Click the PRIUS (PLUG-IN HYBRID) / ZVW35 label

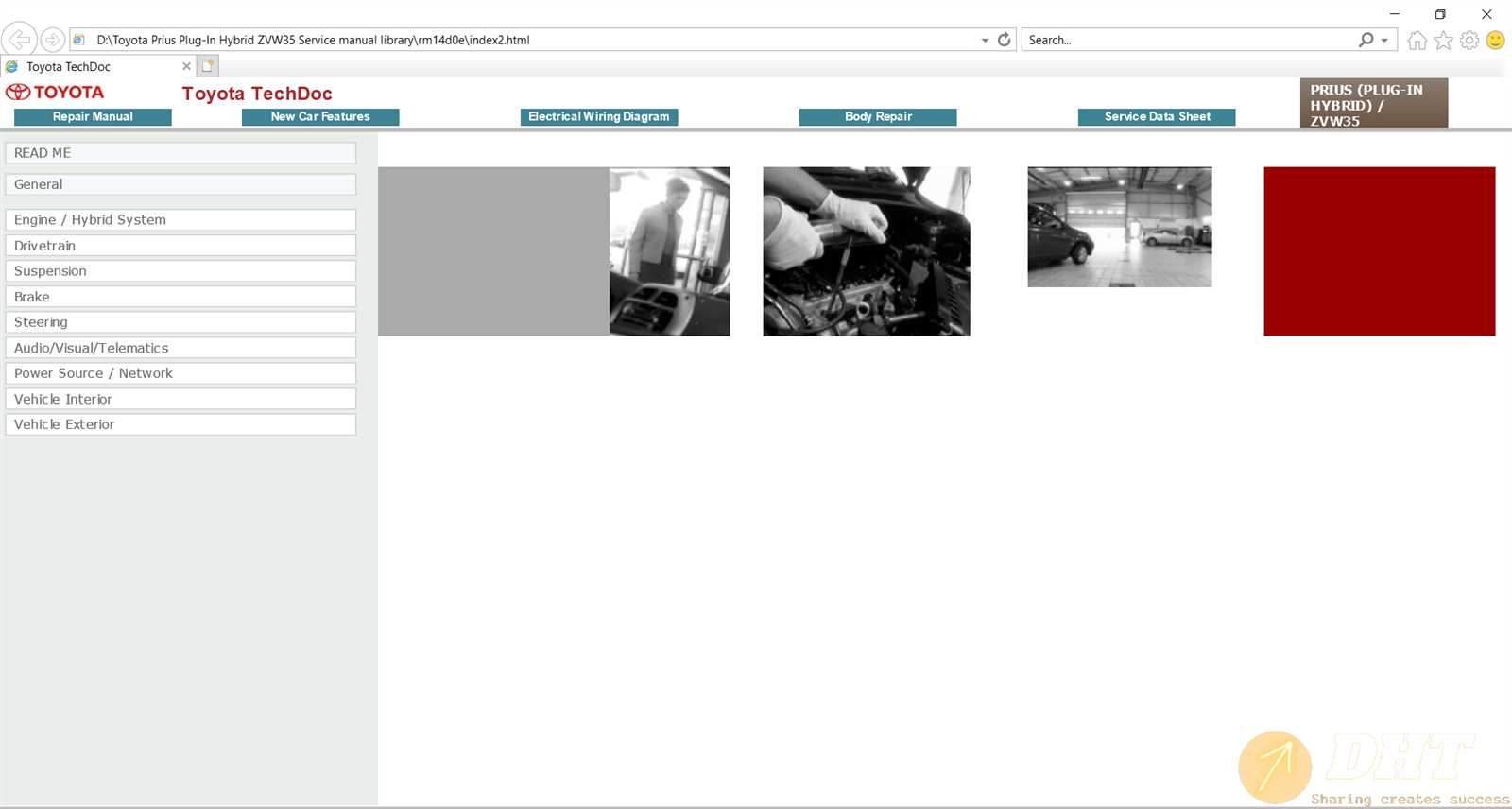[1374, 103]
